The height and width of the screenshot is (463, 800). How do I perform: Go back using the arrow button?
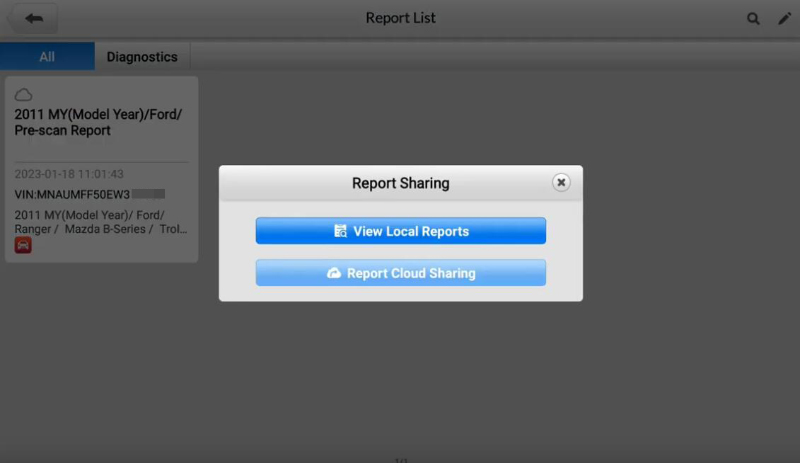(33, 19)
